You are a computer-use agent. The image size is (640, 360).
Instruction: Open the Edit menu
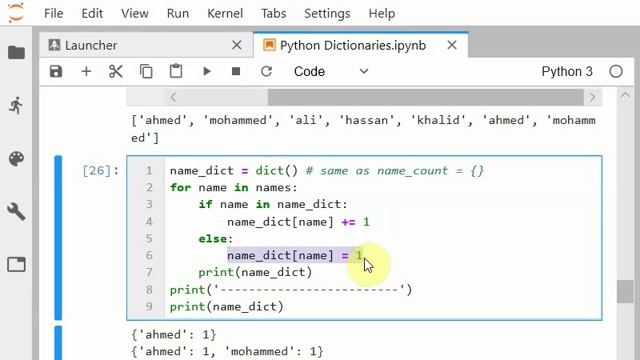[x=92, y=13]
